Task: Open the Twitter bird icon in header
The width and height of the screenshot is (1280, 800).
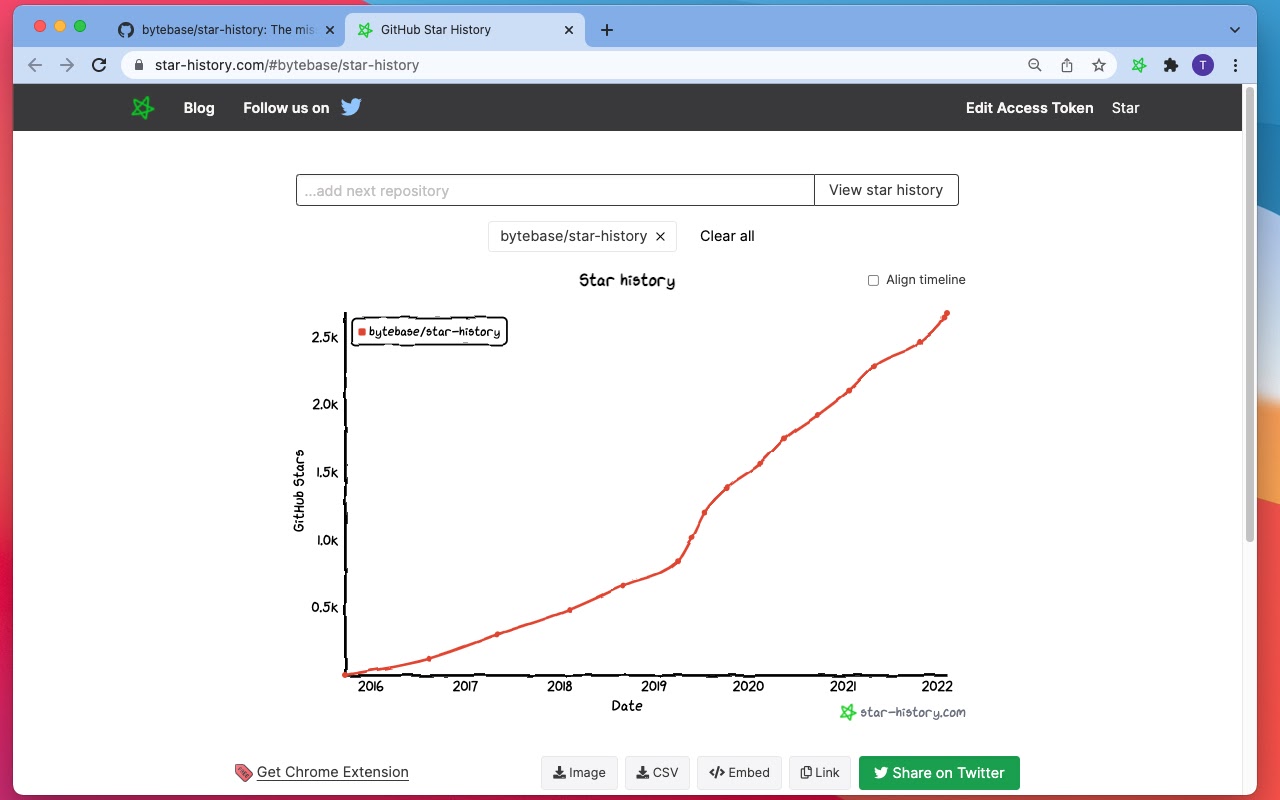Action: 351,107
